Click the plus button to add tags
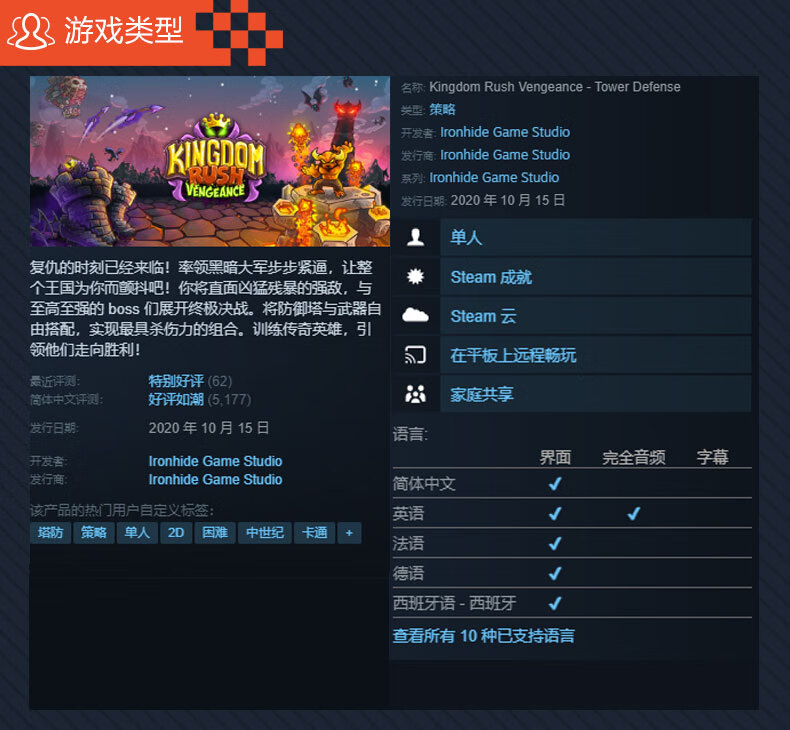 (x=349, y=533)
